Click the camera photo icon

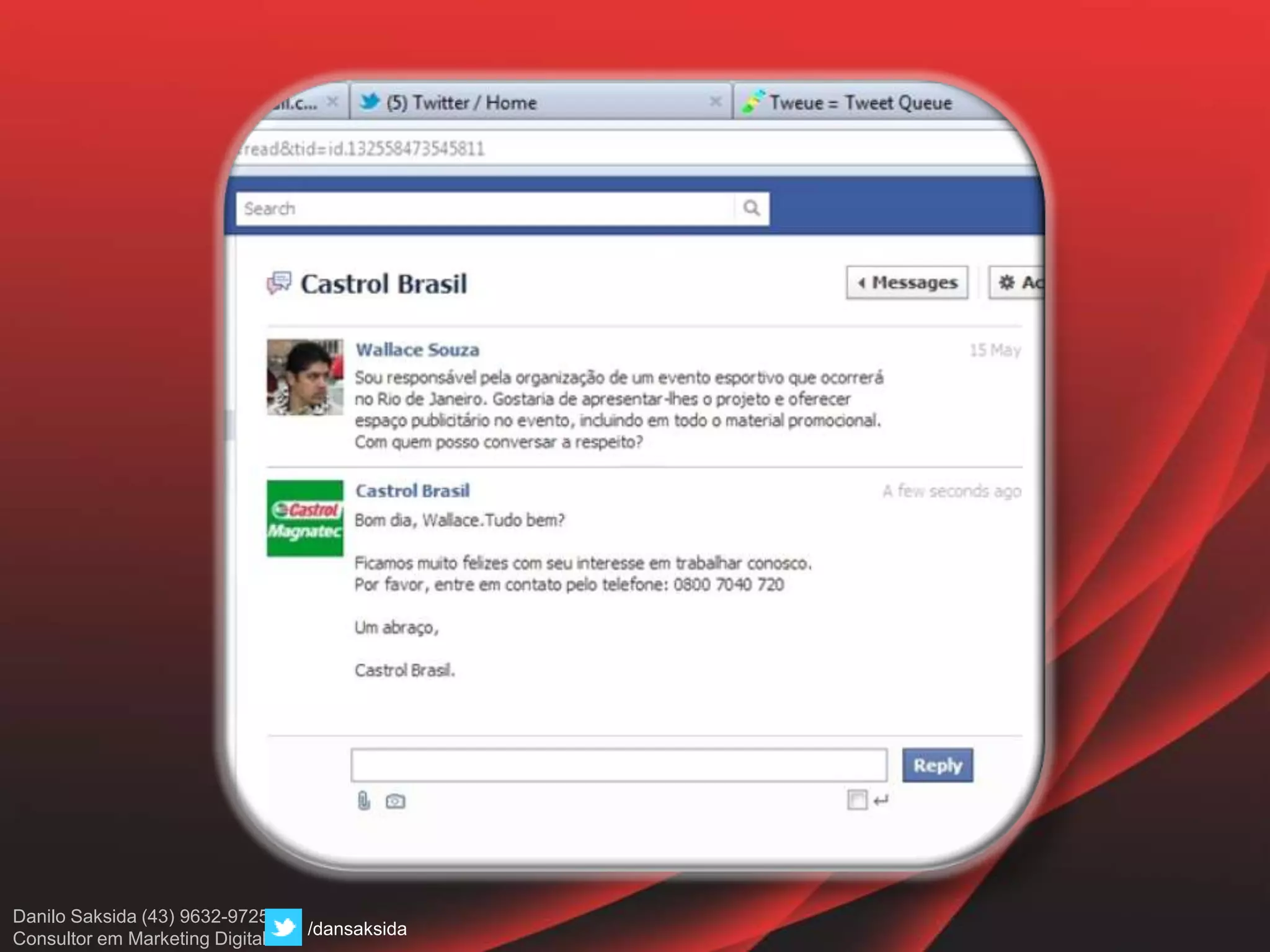pos(395,801)
